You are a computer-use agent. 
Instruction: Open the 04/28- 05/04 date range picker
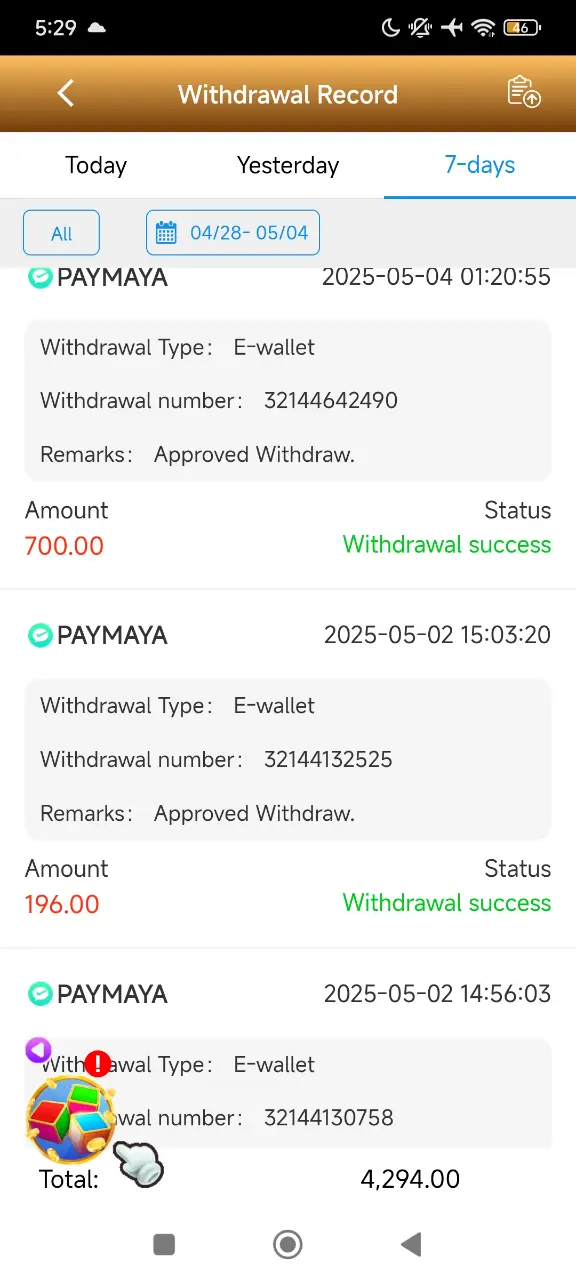(233, 233)
